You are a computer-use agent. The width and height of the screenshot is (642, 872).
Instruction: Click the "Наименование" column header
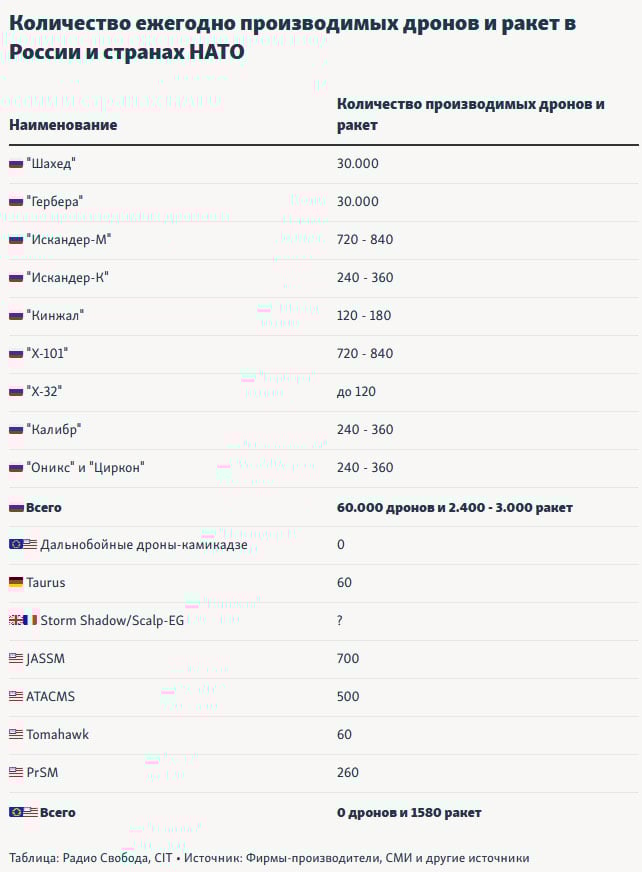(x=63, y=125)
